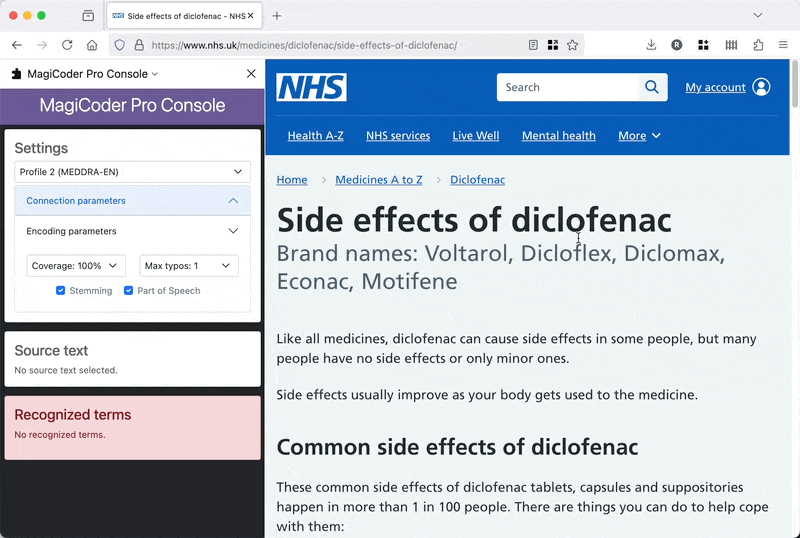Expand Encoding parameters section
Viewport: 800px width, 538px height.
[132, 231]
